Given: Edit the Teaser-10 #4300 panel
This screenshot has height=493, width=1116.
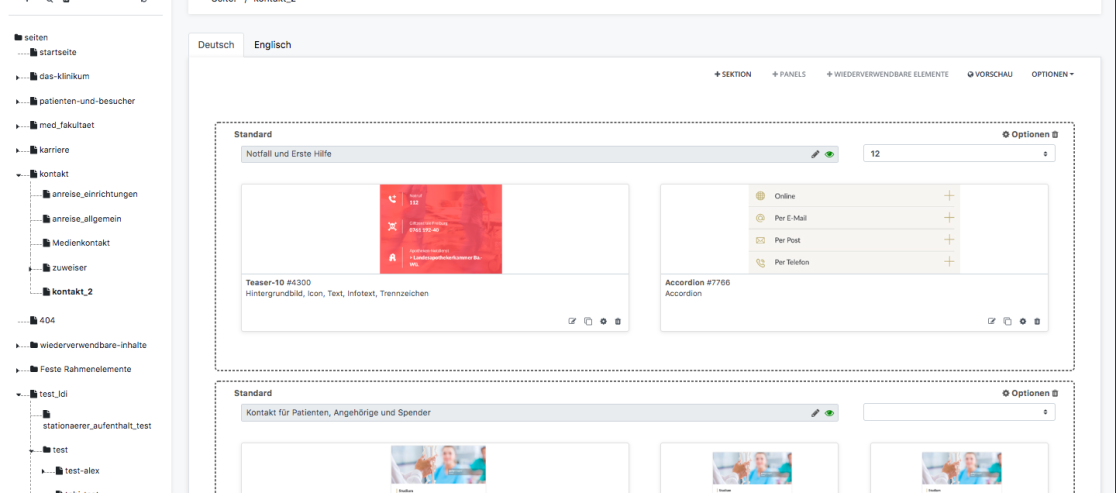Looking at the screenshot, I should pos(572,322).
